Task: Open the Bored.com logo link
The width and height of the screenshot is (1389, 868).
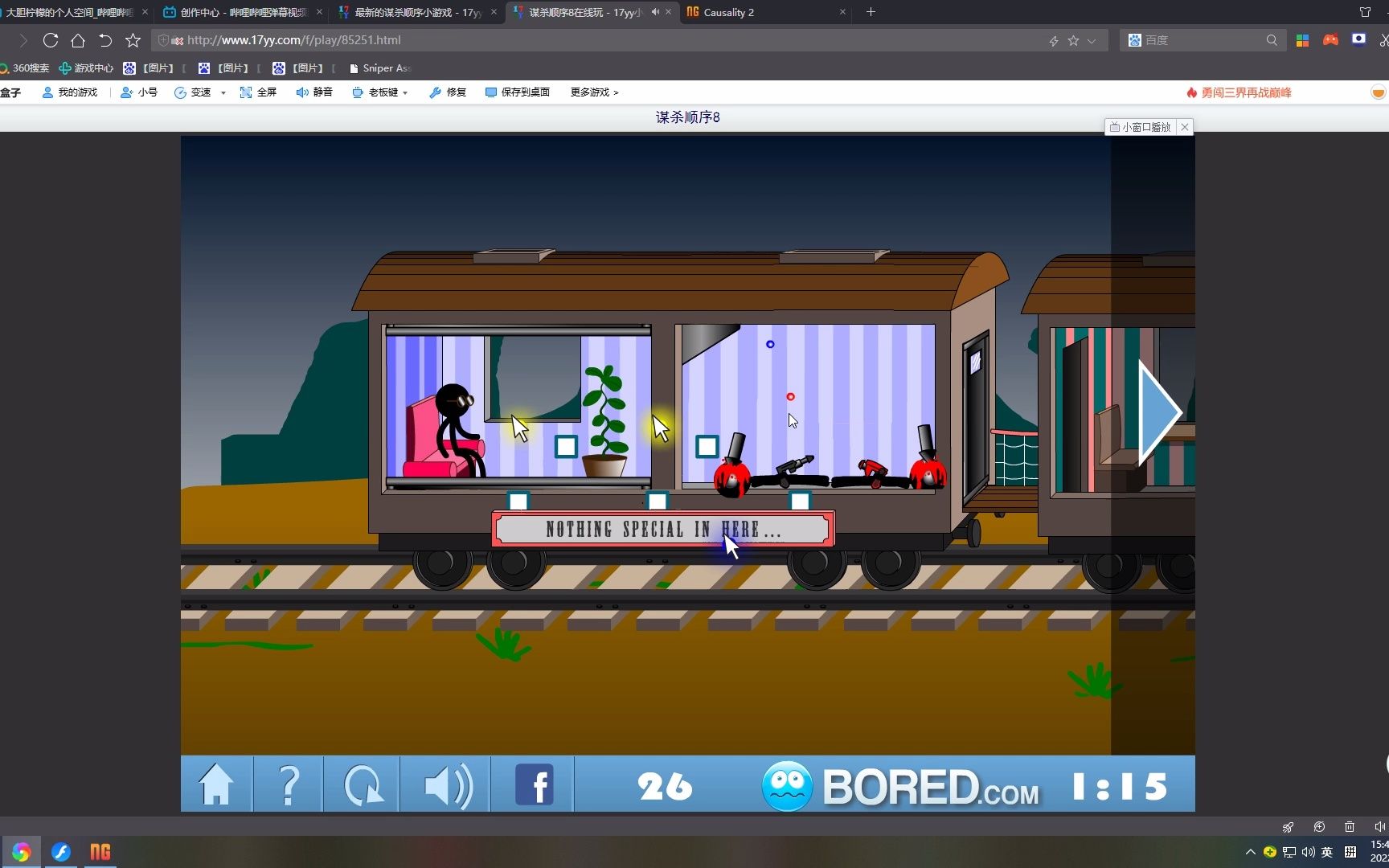Action: tap(900, 786)
